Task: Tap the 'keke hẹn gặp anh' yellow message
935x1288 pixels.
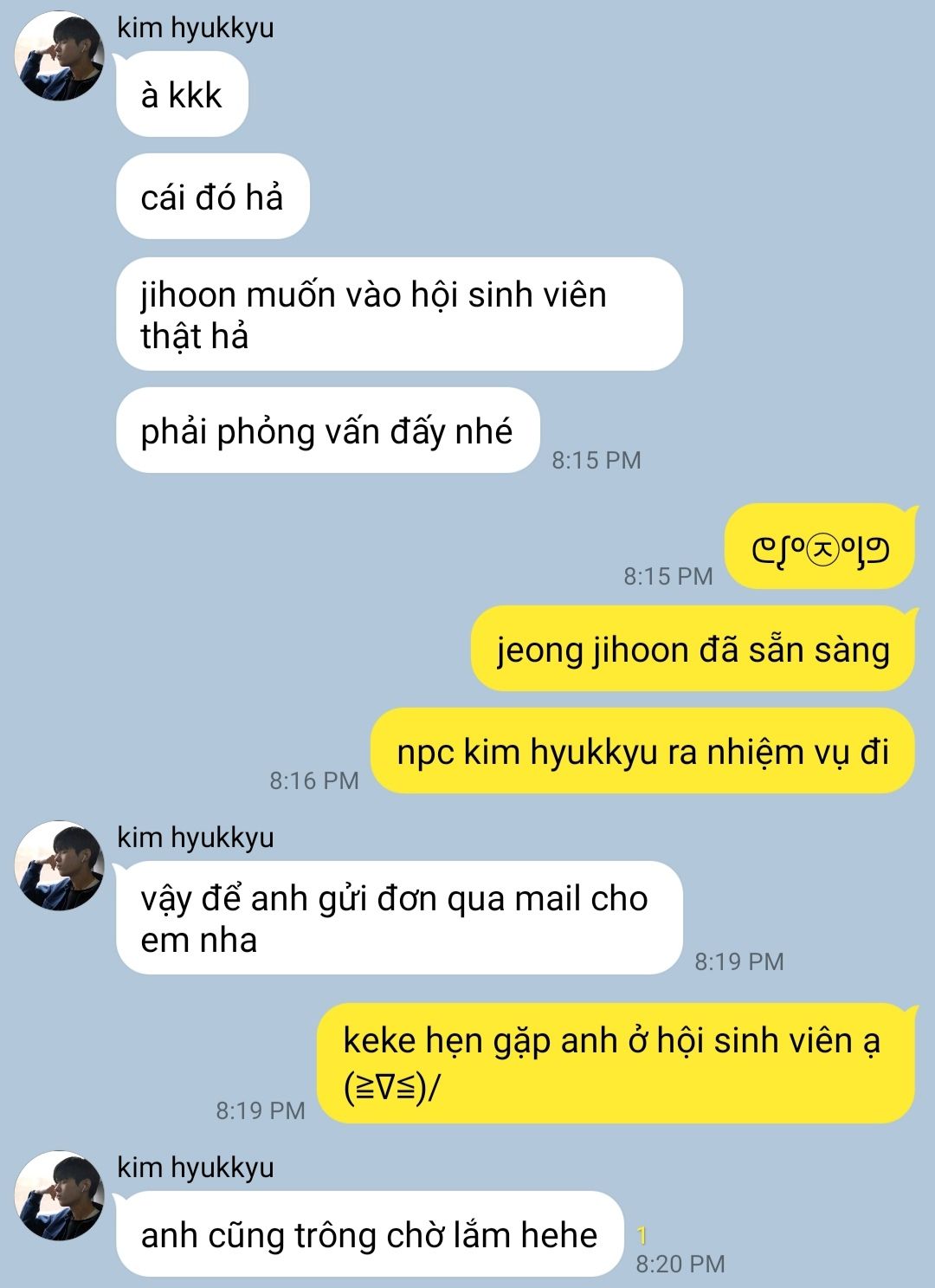Action: point(616,1063)
